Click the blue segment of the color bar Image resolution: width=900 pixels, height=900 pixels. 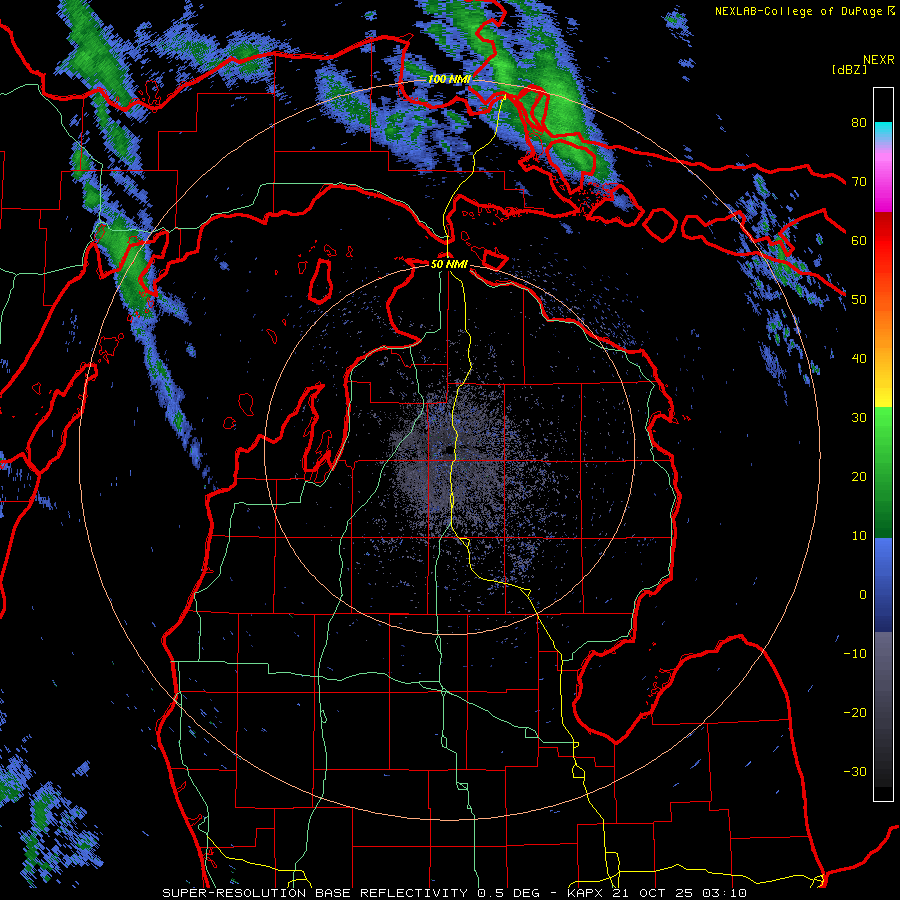[x=883, y=585]
